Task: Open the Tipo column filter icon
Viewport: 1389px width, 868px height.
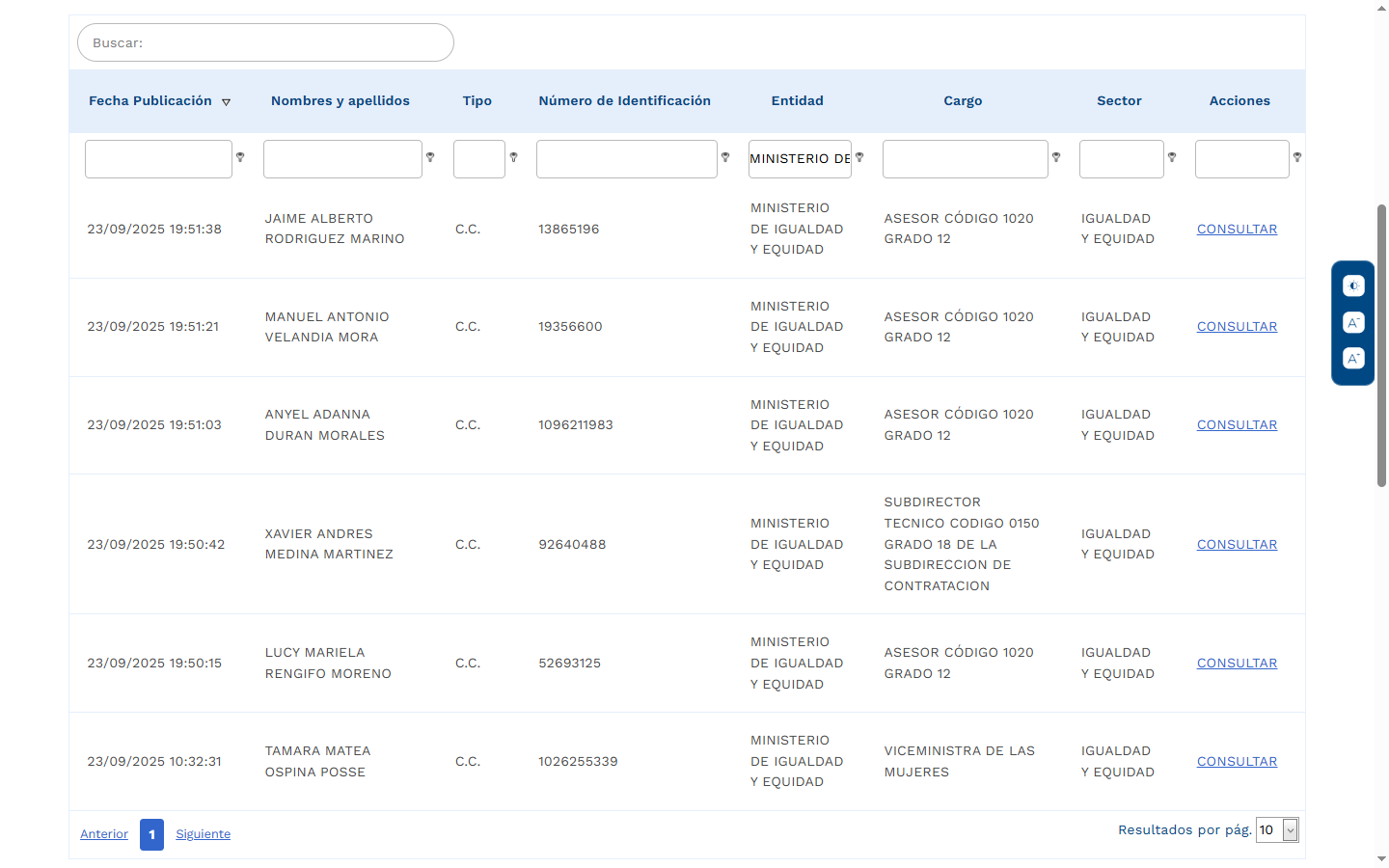Action: pos(513,157)
